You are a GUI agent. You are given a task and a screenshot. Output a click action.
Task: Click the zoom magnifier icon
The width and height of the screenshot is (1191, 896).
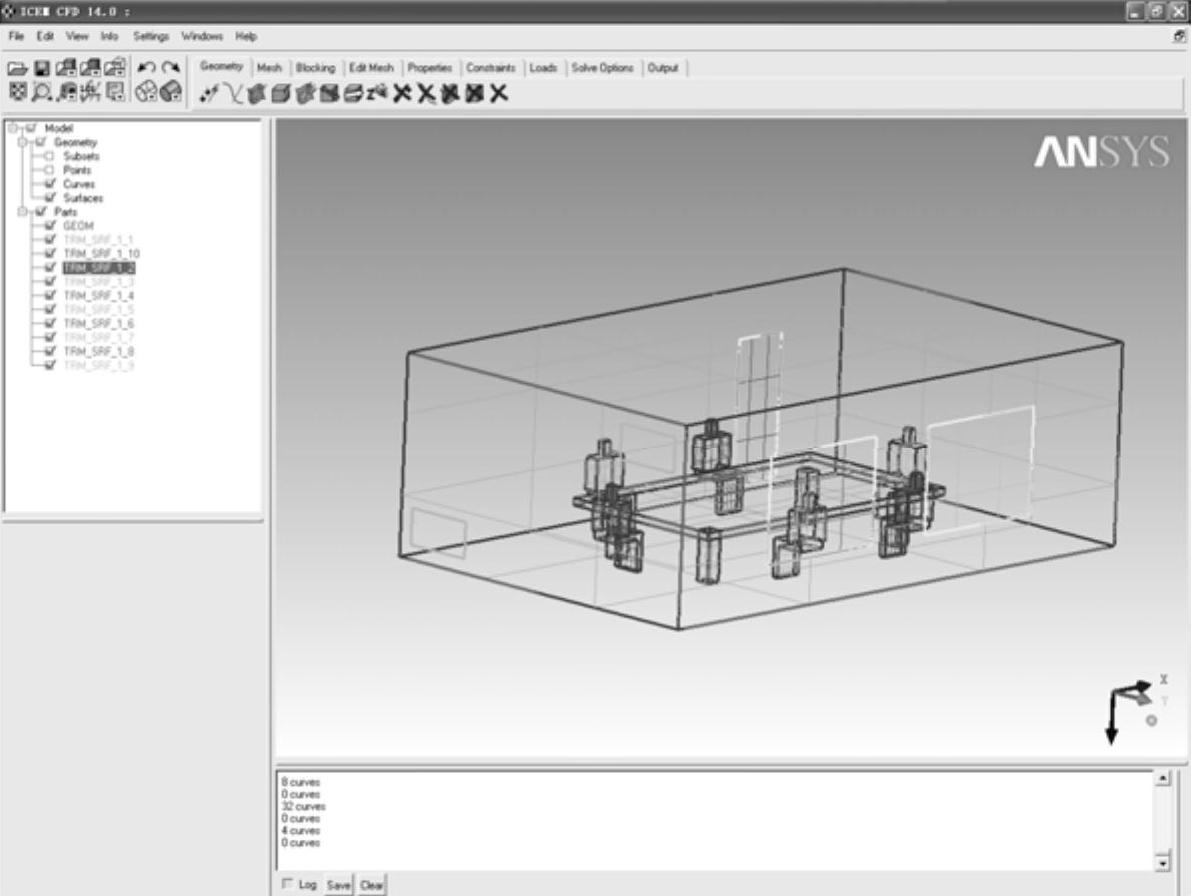pyautogui.click(x=42, y=92)
